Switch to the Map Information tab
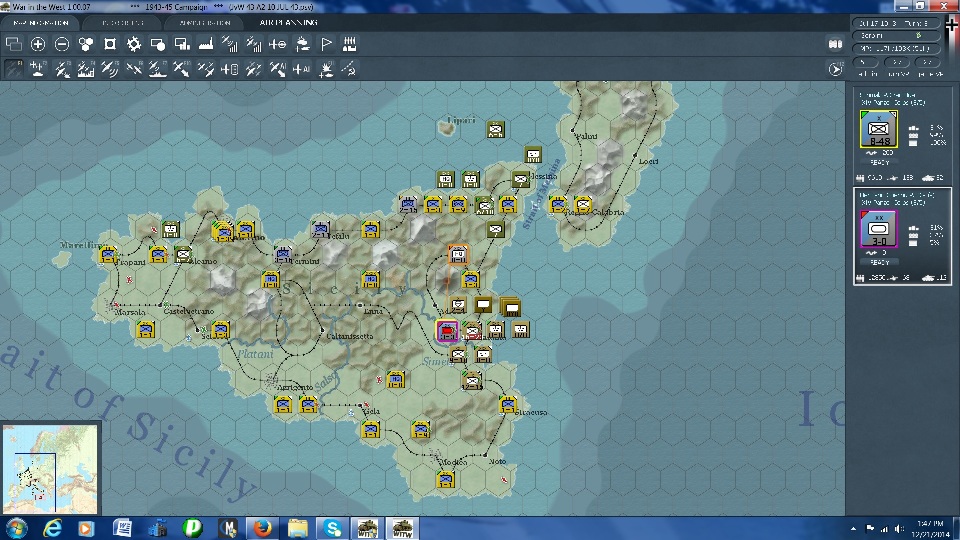This screenshot has width=960, height=540. pyautogui.click(x=40, y=23)
